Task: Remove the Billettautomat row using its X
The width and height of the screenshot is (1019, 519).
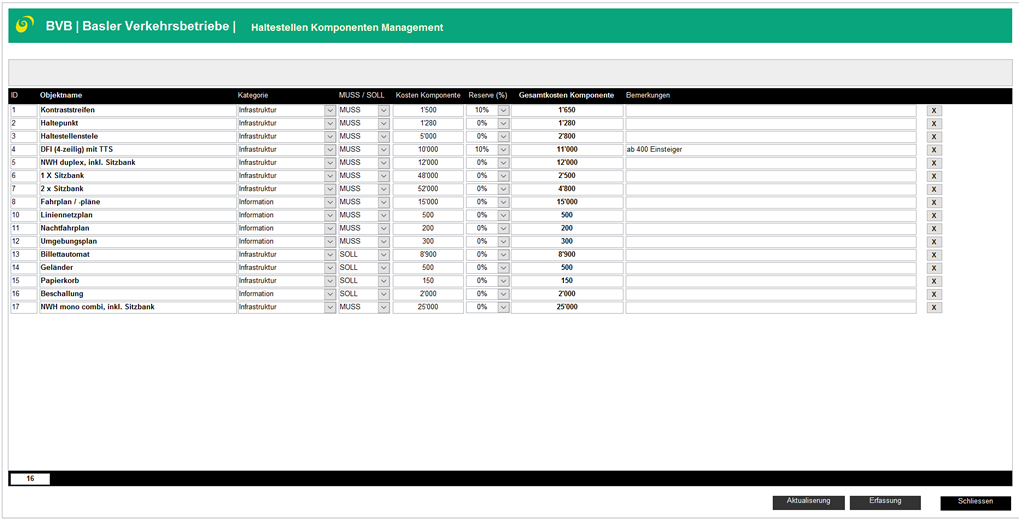Action: [x=934, y=255]
